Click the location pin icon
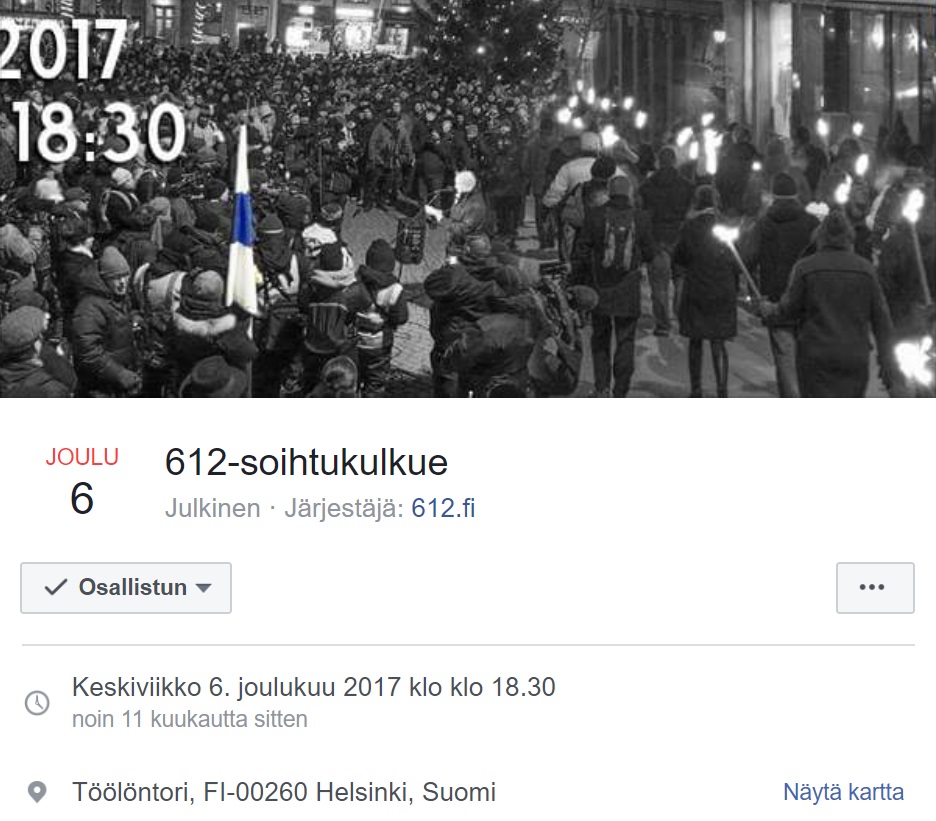This screenshot has height=821, width=936. 37,792
